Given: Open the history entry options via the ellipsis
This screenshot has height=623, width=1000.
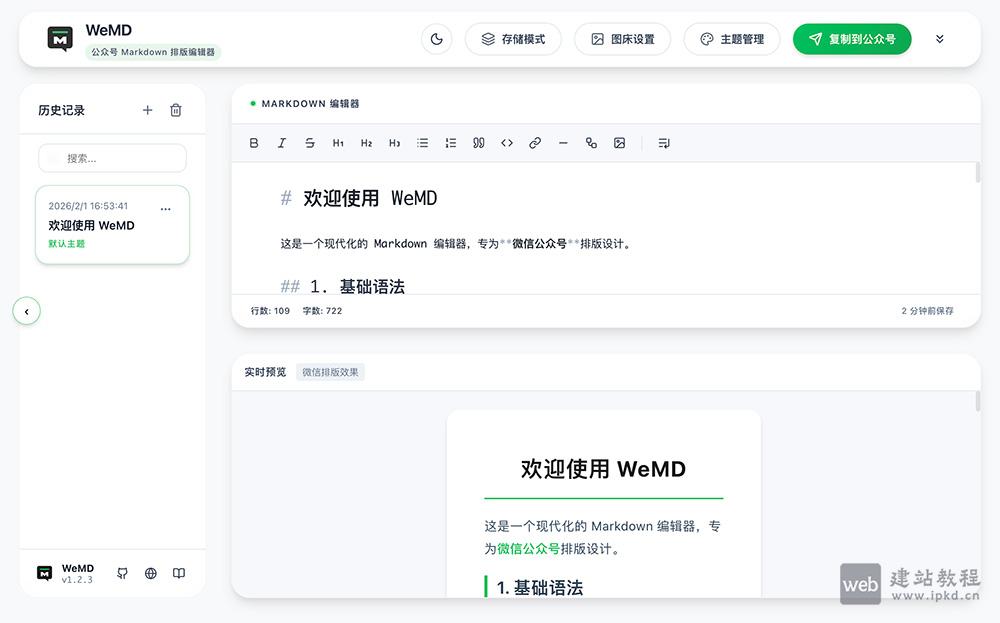Looking at the screenshot, I should [x=165, y=208].
